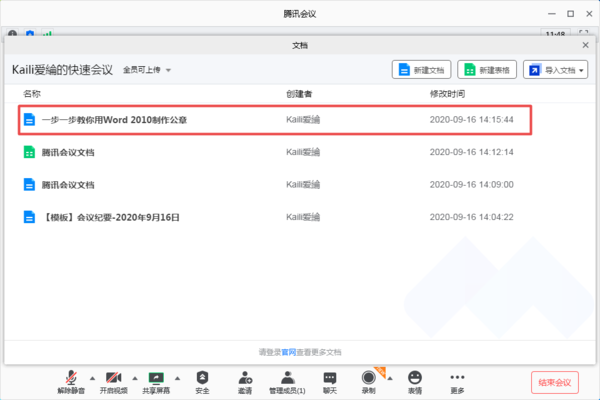The width and height of the screenshot is (600, 400).
Task: Turn on video camera icon
Action: [x=114, y=378]
